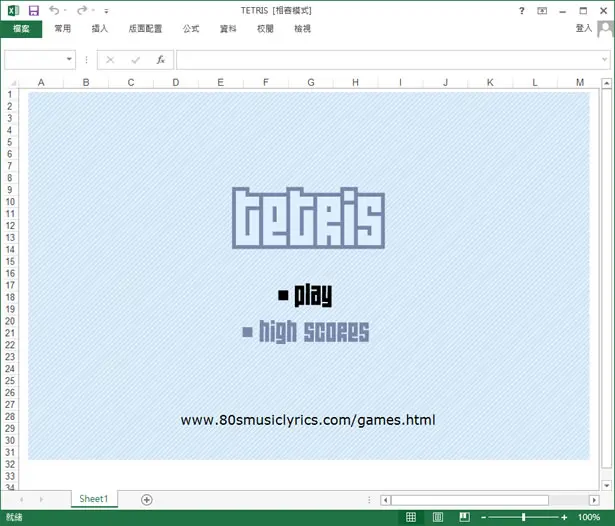615x526 pixels.
Task: Click into the formula bar input field
Action: (390, 60)
